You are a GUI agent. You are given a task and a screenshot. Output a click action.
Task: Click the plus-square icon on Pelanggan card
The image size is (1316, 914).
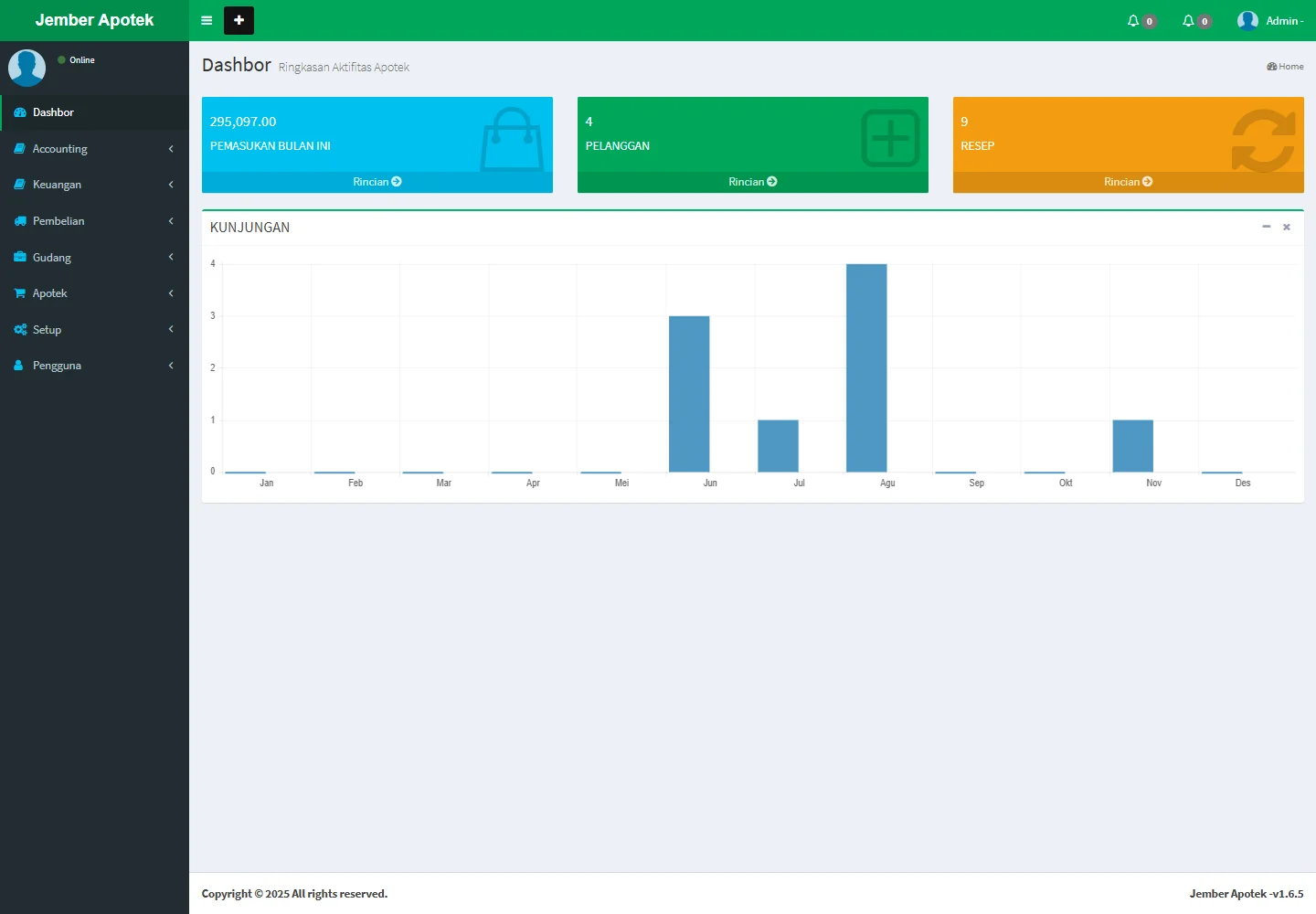(890, 139)
